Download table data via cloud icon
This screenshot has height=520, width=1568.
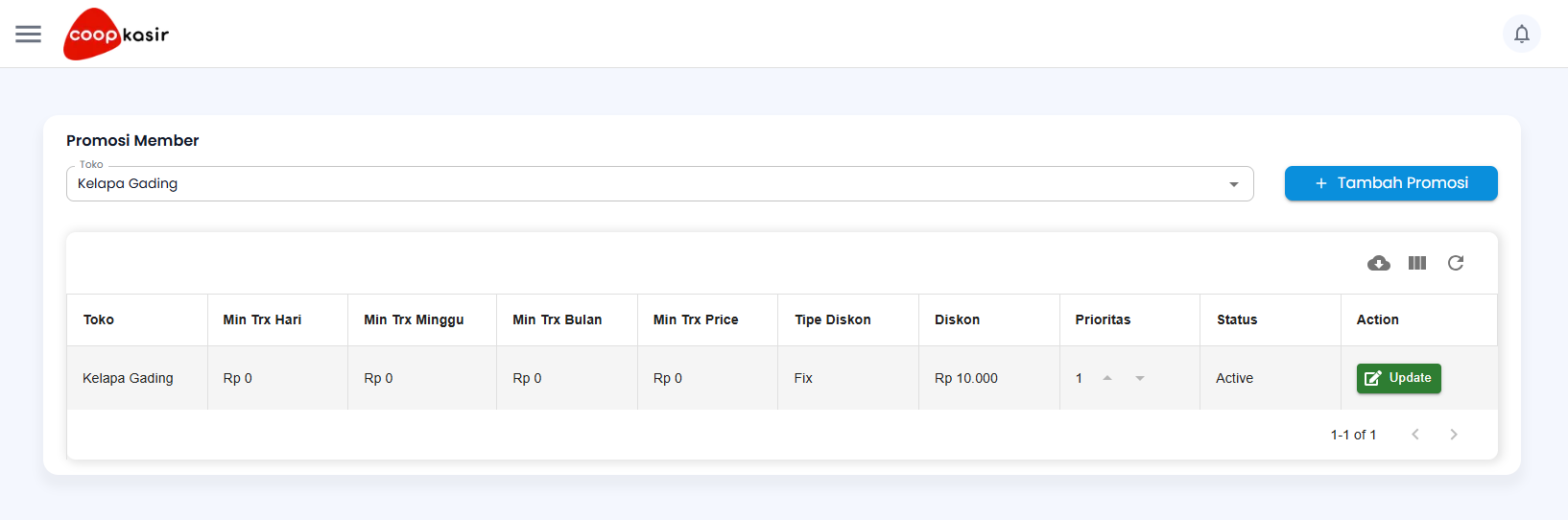(x=1378, y=263)
